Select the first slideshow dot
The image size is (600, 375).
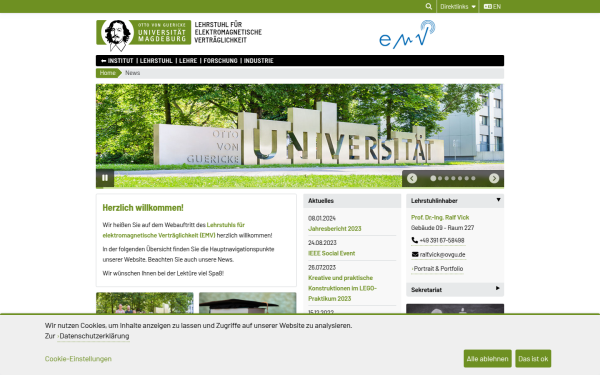coord(433,178)
